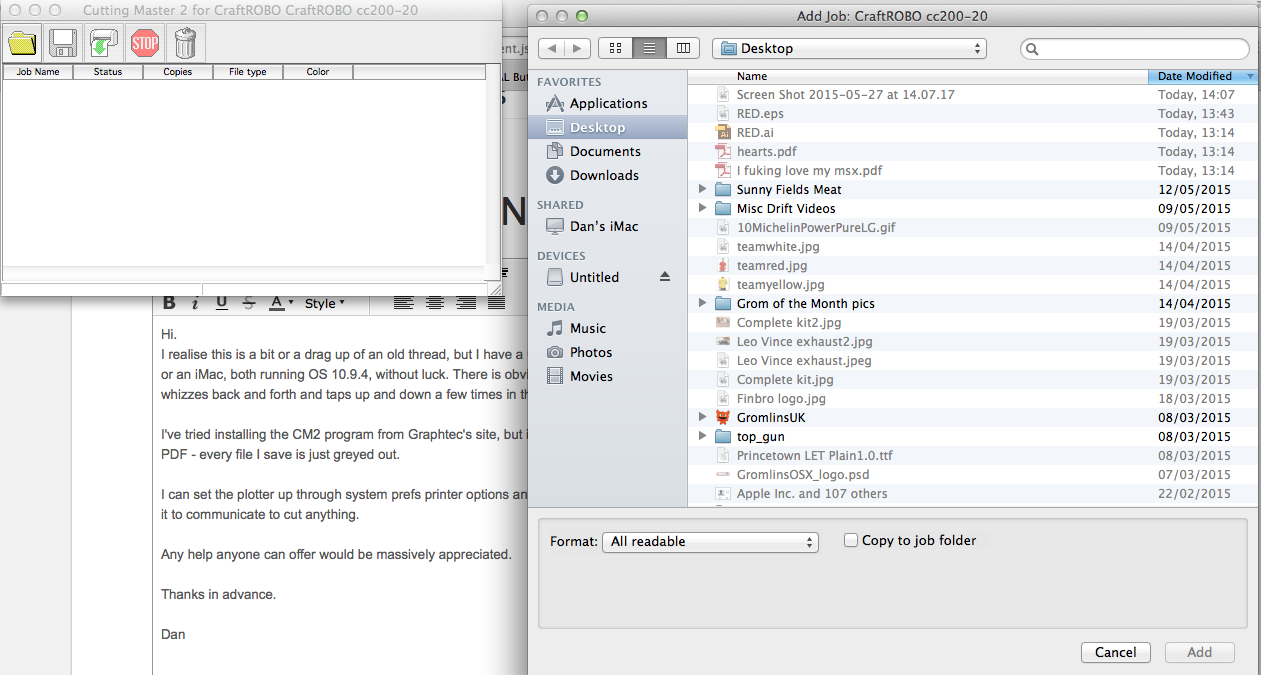Viewport: 1261px width, 675px height.
Task: Open the Desktop location popup menu
Action: [x=849, y=48]
